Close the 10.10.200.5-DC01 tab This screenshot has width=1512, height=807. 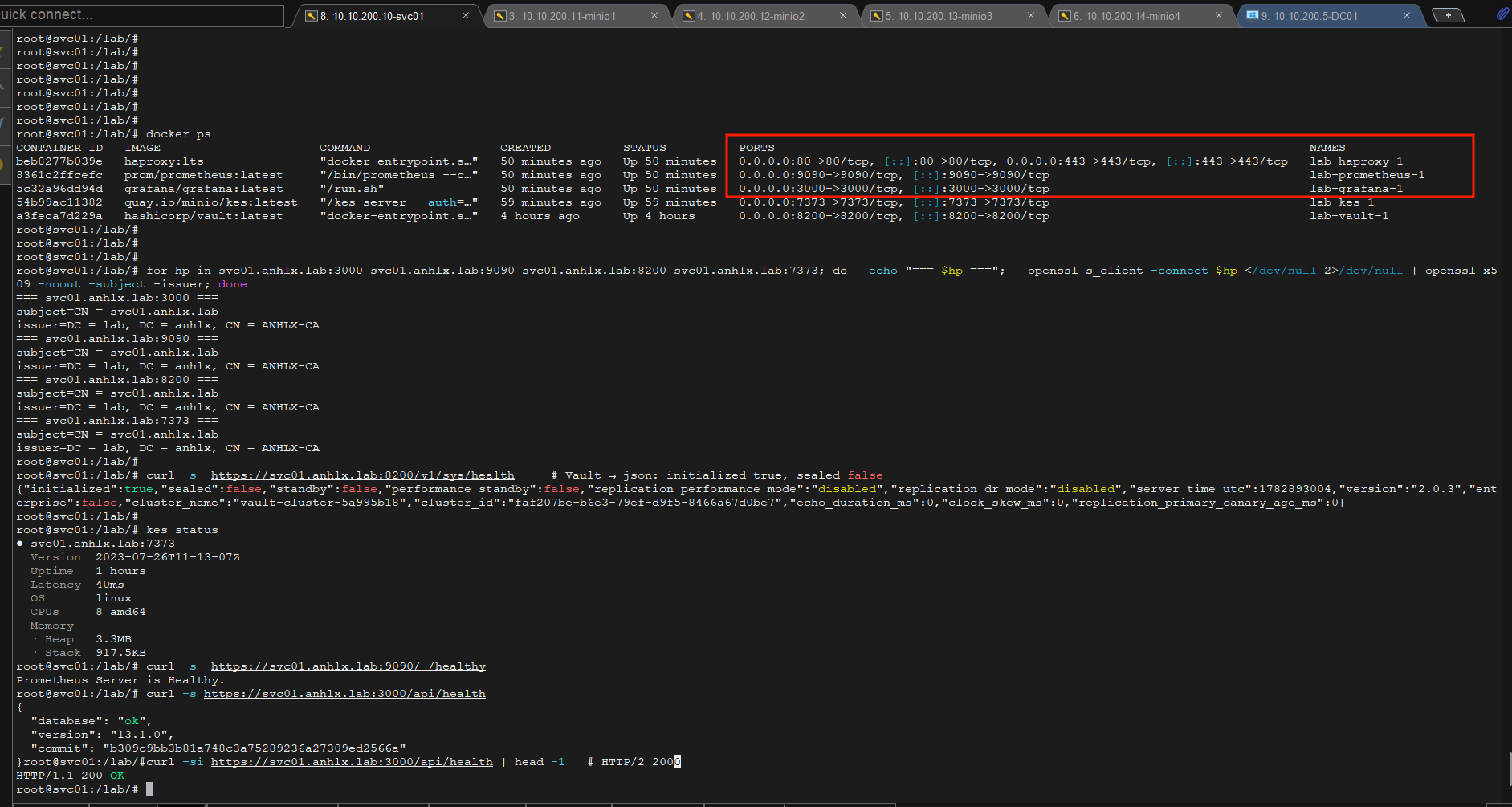[1407, 15]
